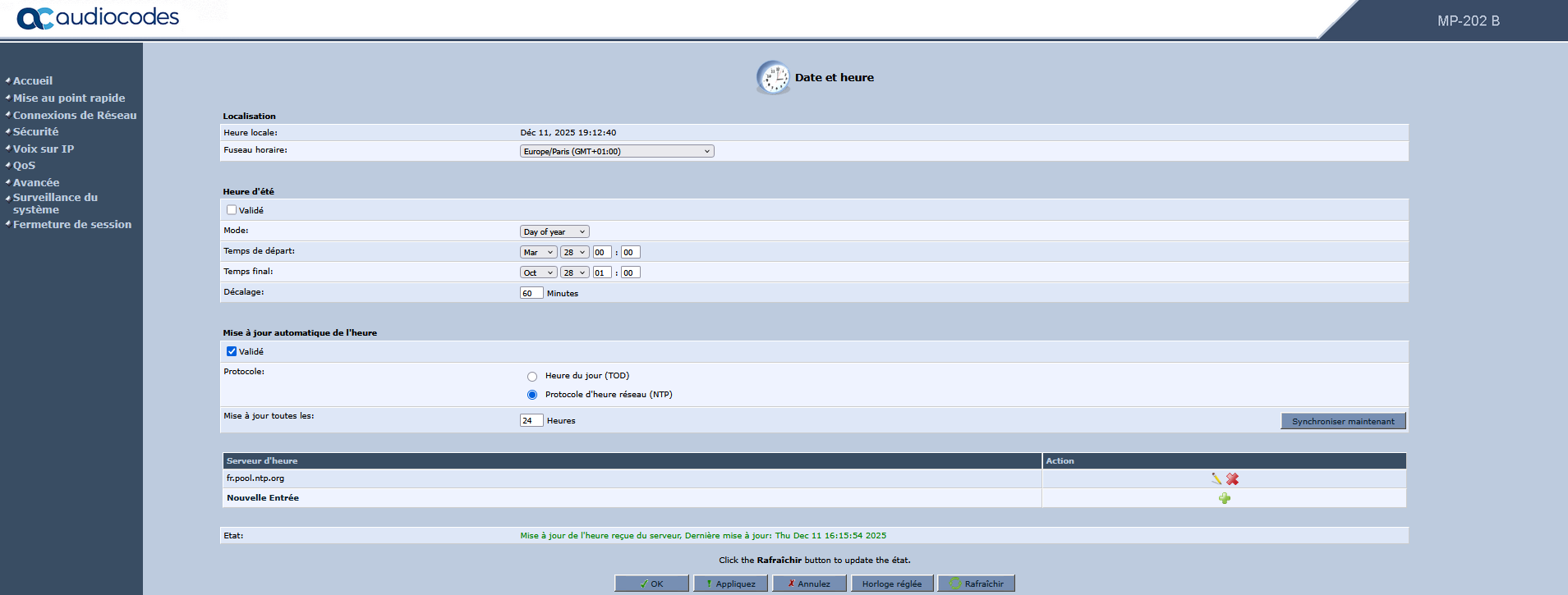Open the start month Mar dropdown
Viewport: 1568px width, 595px height.
538,252
